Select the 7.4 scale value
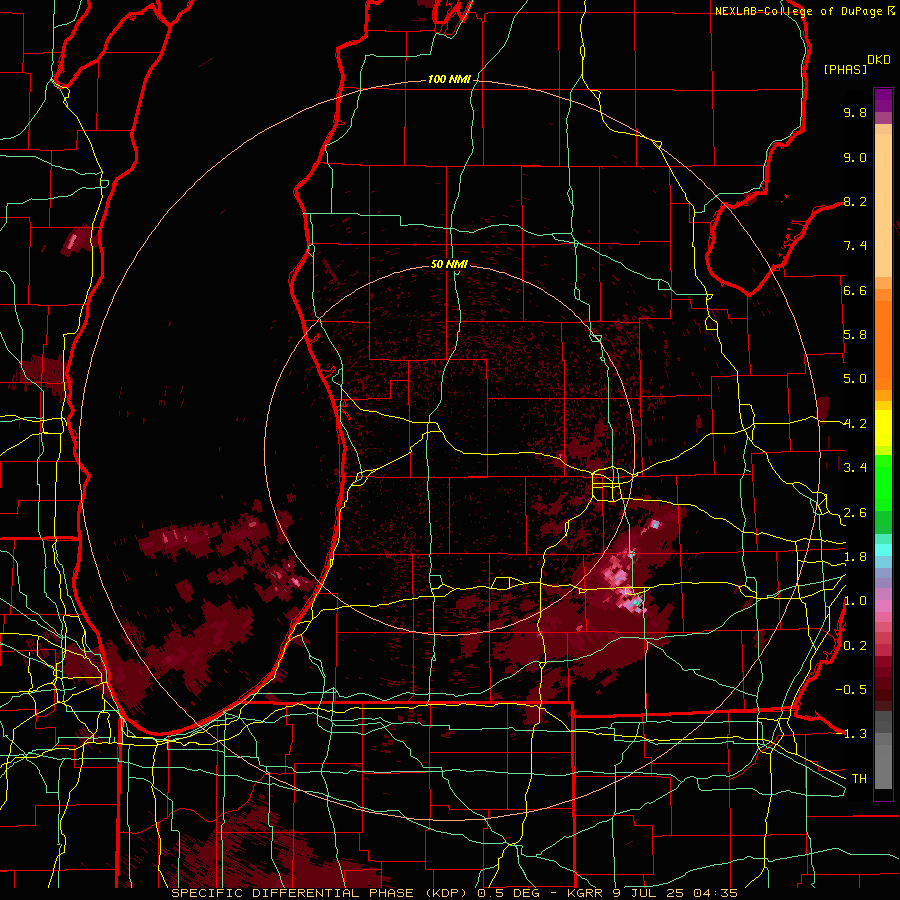This screenshot has width=900, height=900. pyautogui.click(x=855, y=246)
